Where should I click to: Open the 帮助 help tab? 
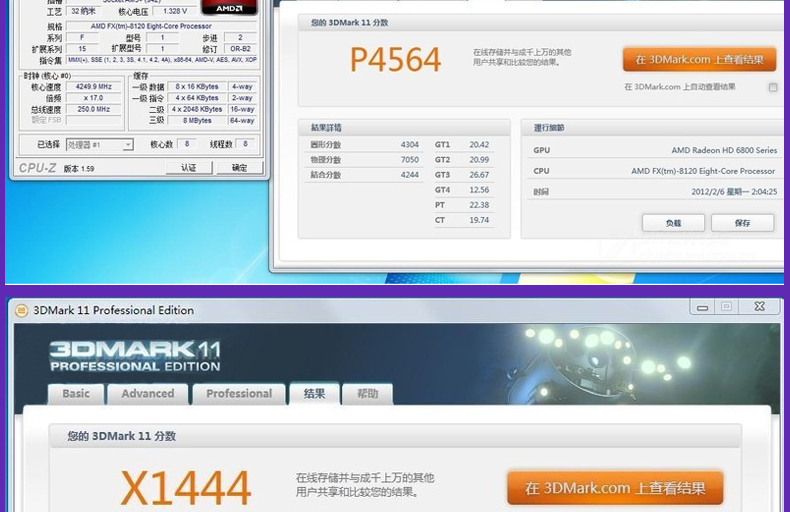pyautogui.click(x=367, y=394)
